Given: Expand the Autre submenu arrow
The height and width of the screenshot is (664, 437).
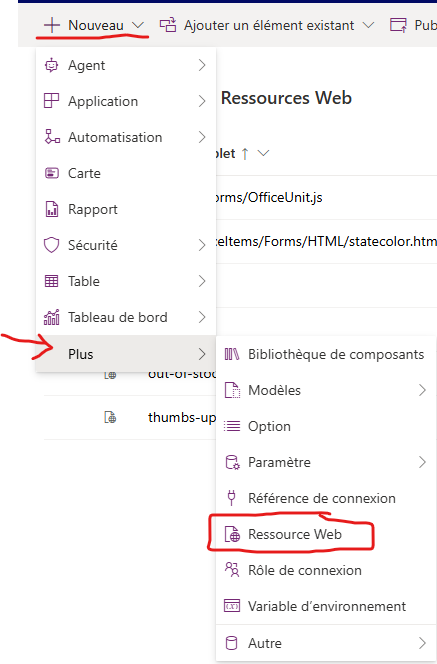Looking at the screenshot, I should click(422, 643).
